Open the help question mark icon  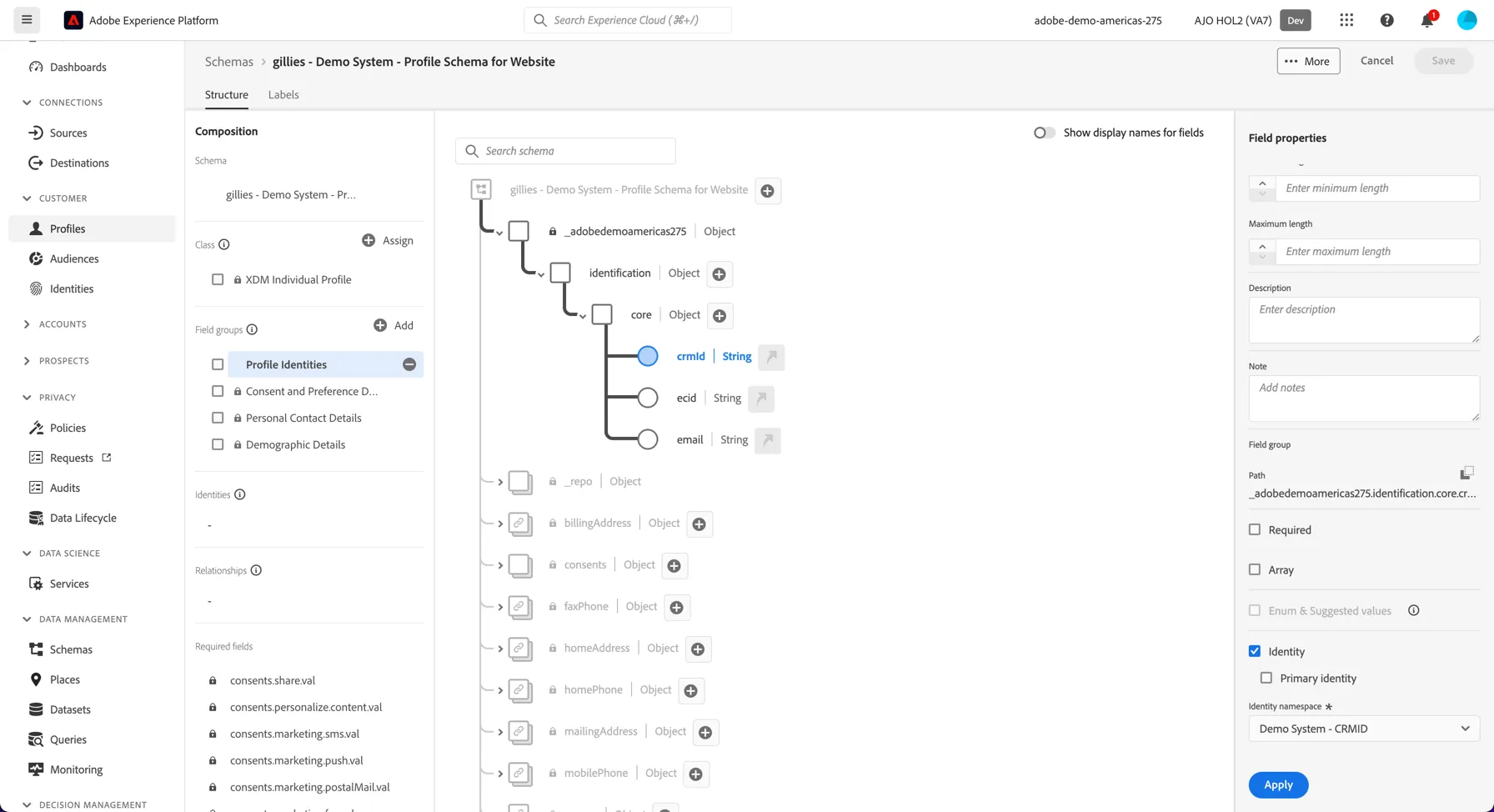tap(1386, 20)
